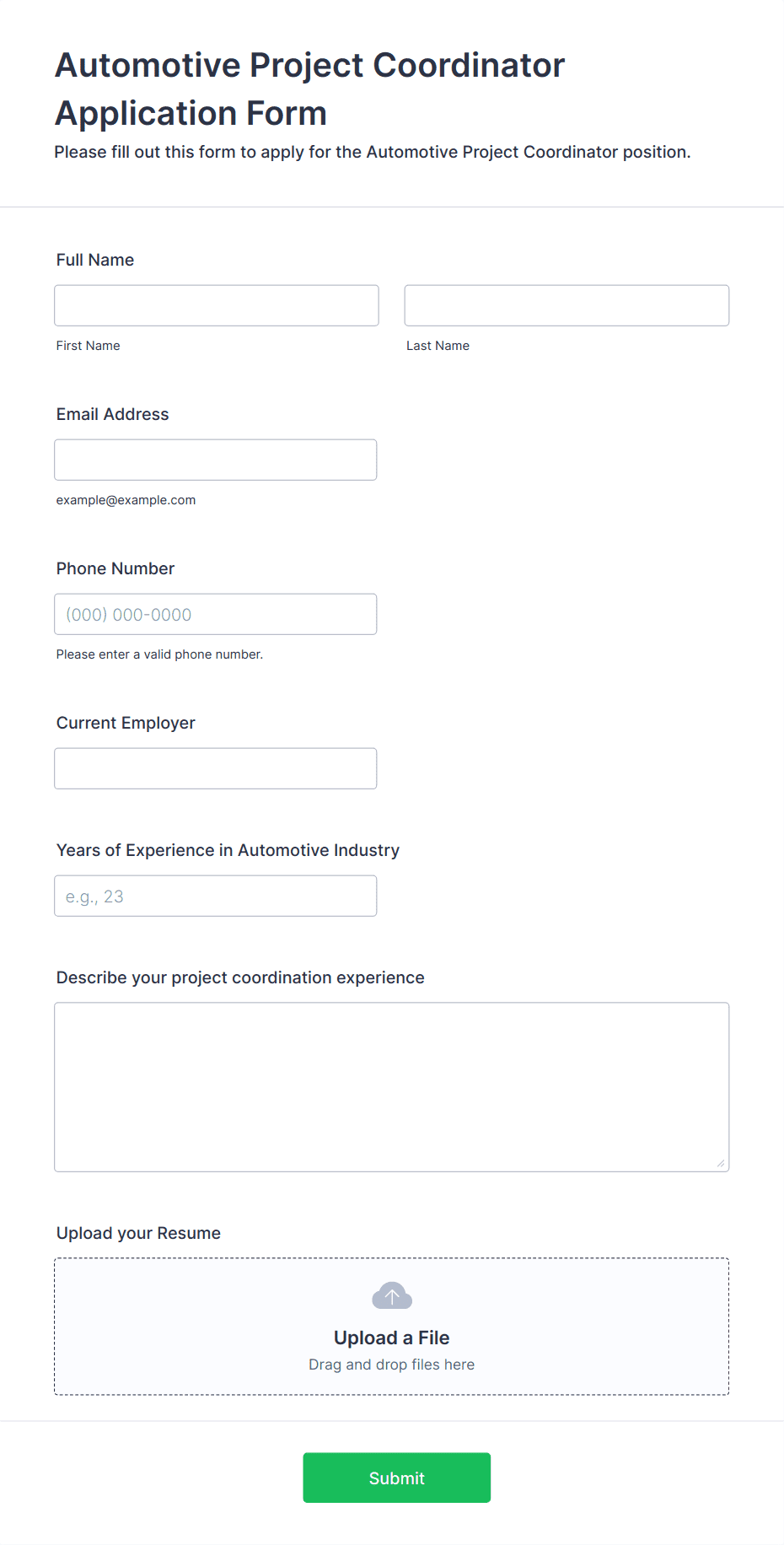Image resolution: width=784 pixels, height=1545 pixels.
Task: Click the Submit button
Action: (x=397, y=1478)
